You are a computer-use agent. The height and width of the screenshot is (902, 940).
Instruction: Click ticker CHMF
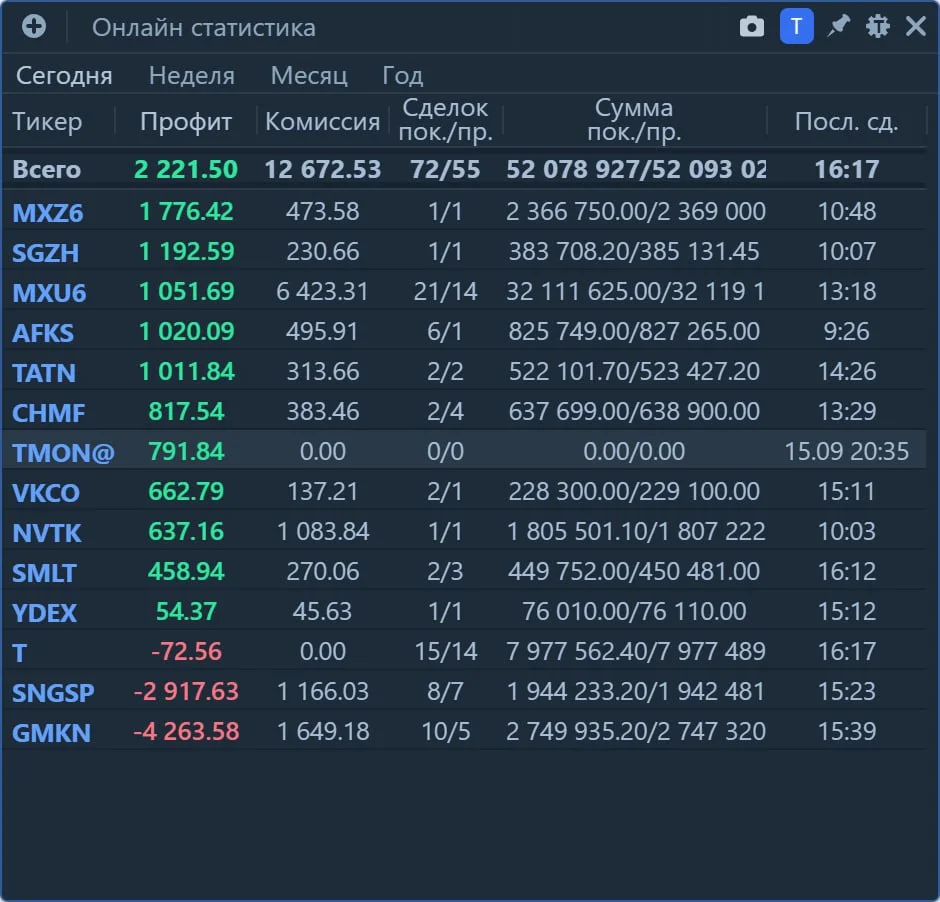tap(49, 412)
